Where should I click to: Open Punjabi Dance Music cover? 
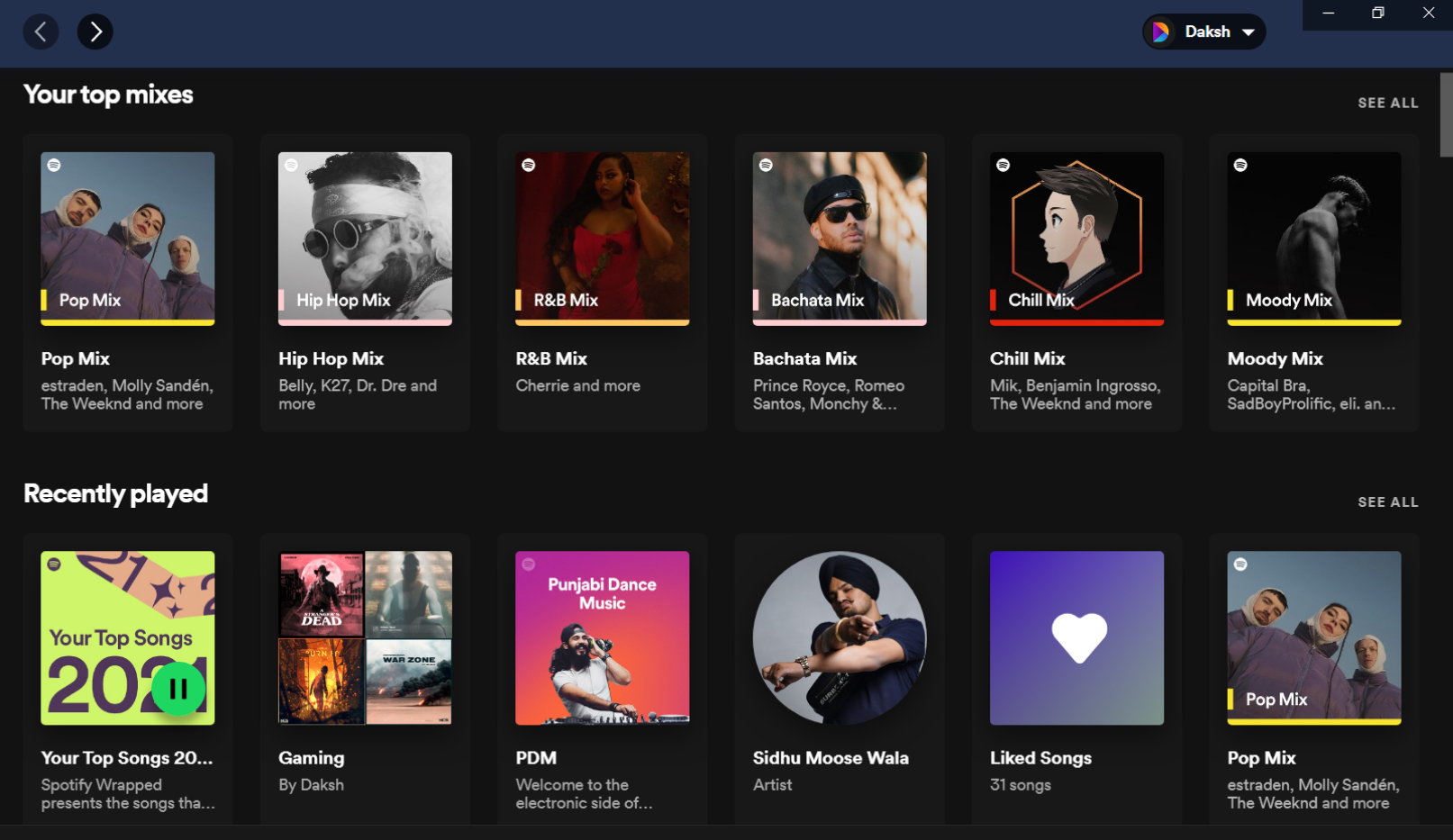(602, 637)
